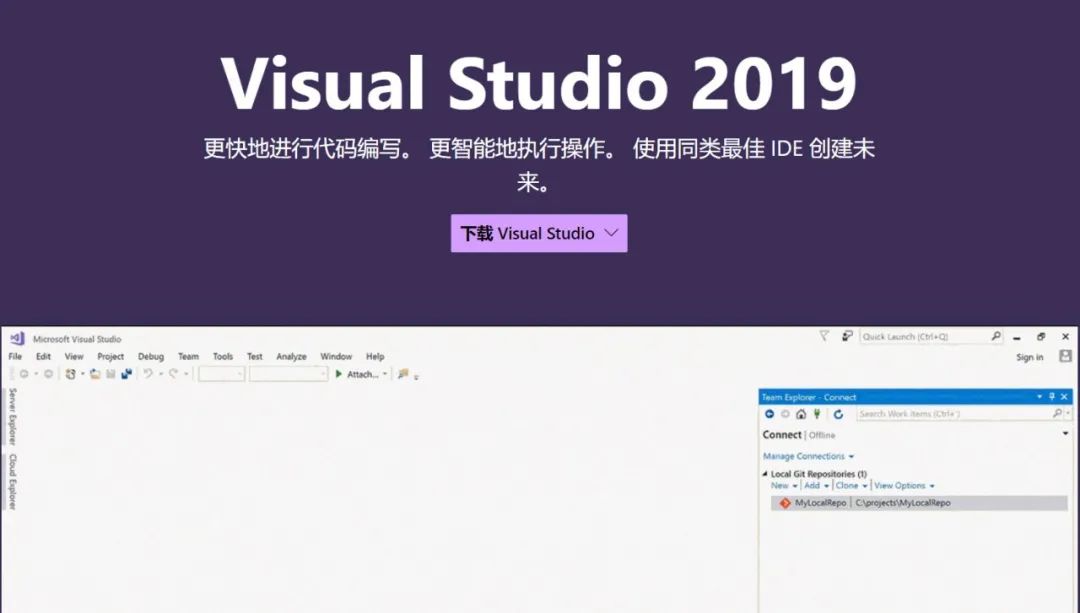Image resolution: width=1080 pixels, height=613 pixels.
Task: Open the Solution Configurations combo box
Action: click(x=221, y=374)
